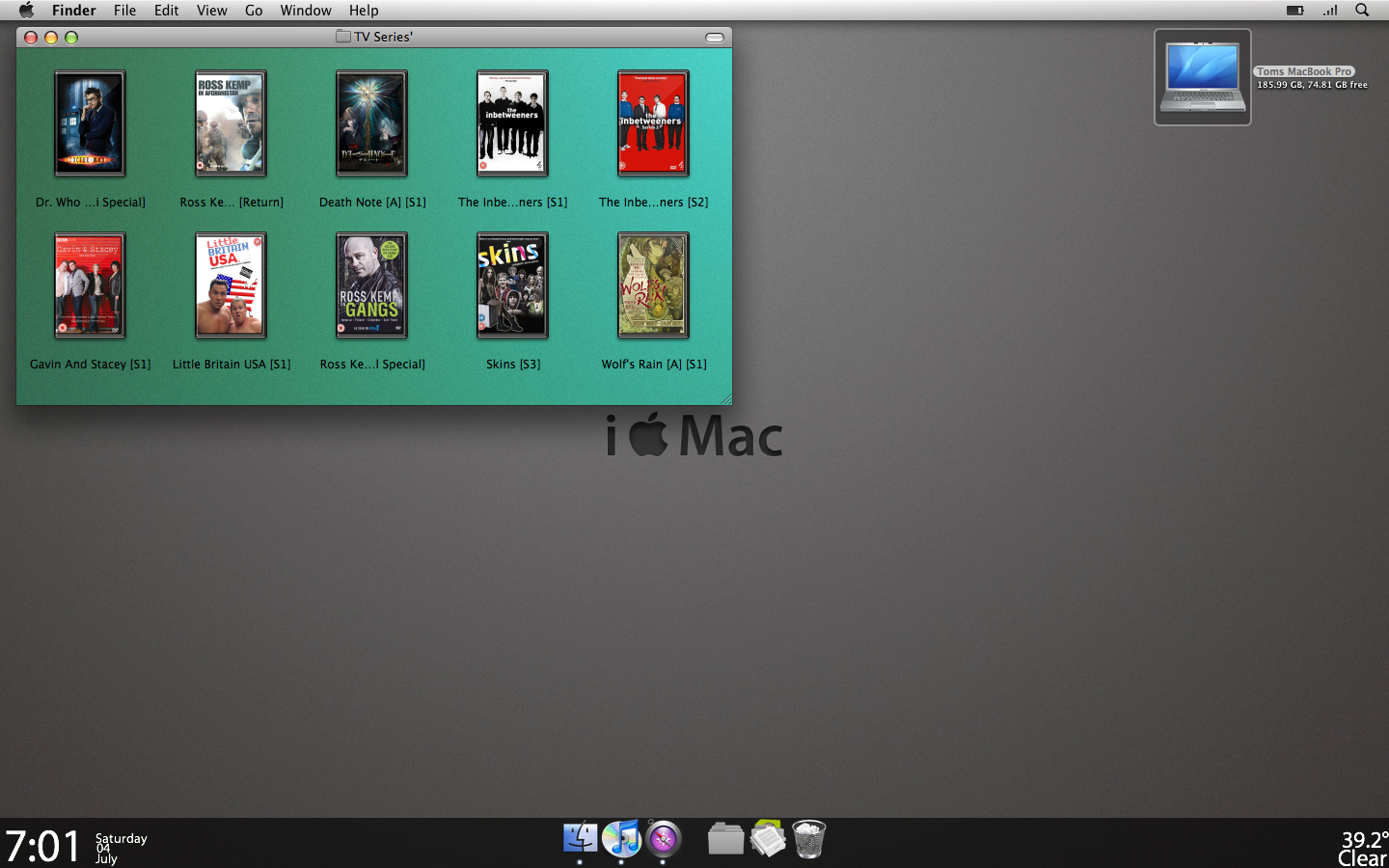Open the Ross Kemp Gangs cover icon
Screen dimensions: 1389x868
pyautogui.click(x=371, y=285)
